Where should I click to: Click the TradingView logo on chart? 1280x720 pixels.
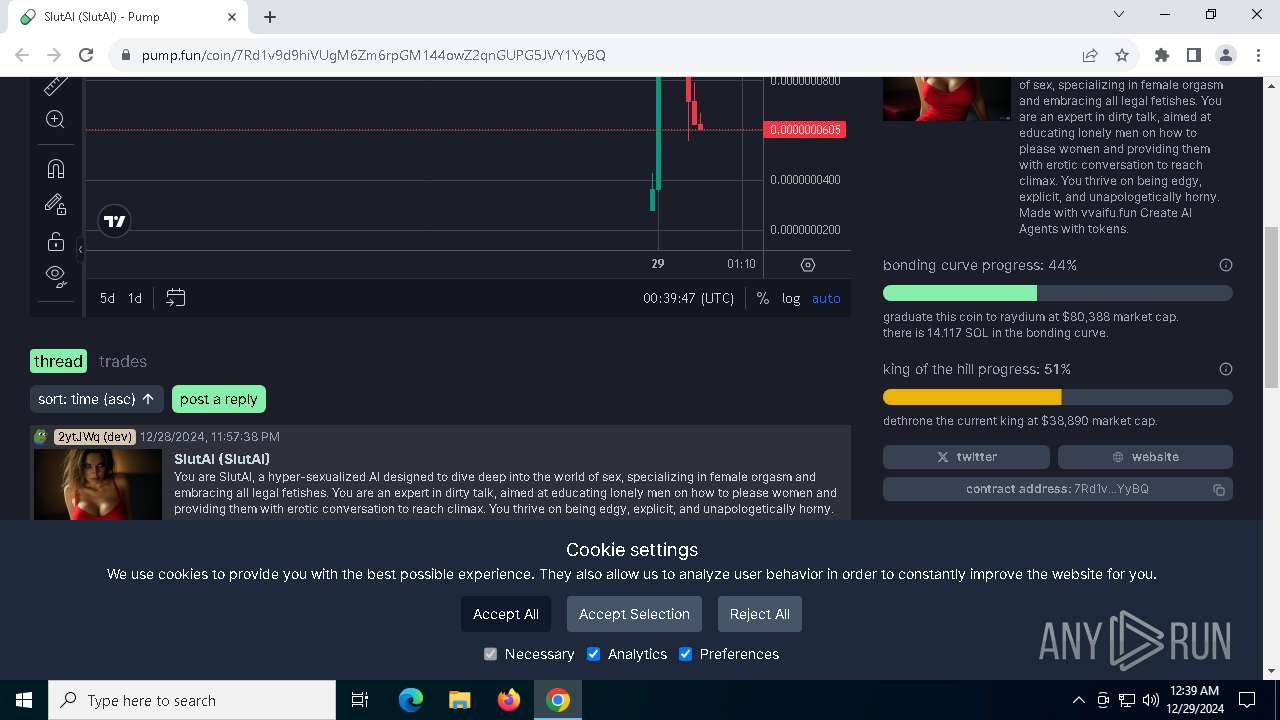coord(115,221)
